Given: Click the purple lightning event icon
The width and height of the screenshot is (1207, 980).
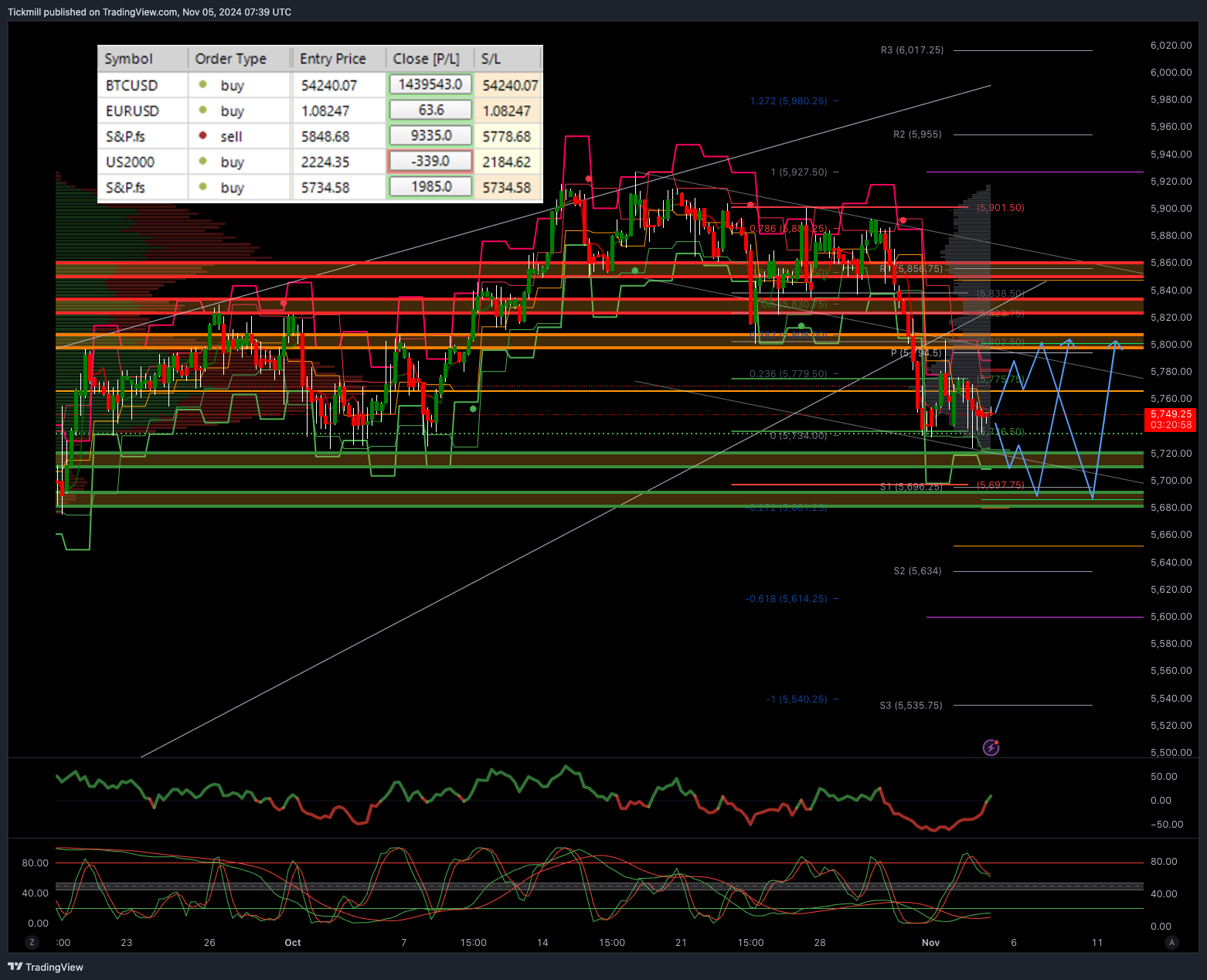Looking at the screenshot, I should 991,747.
